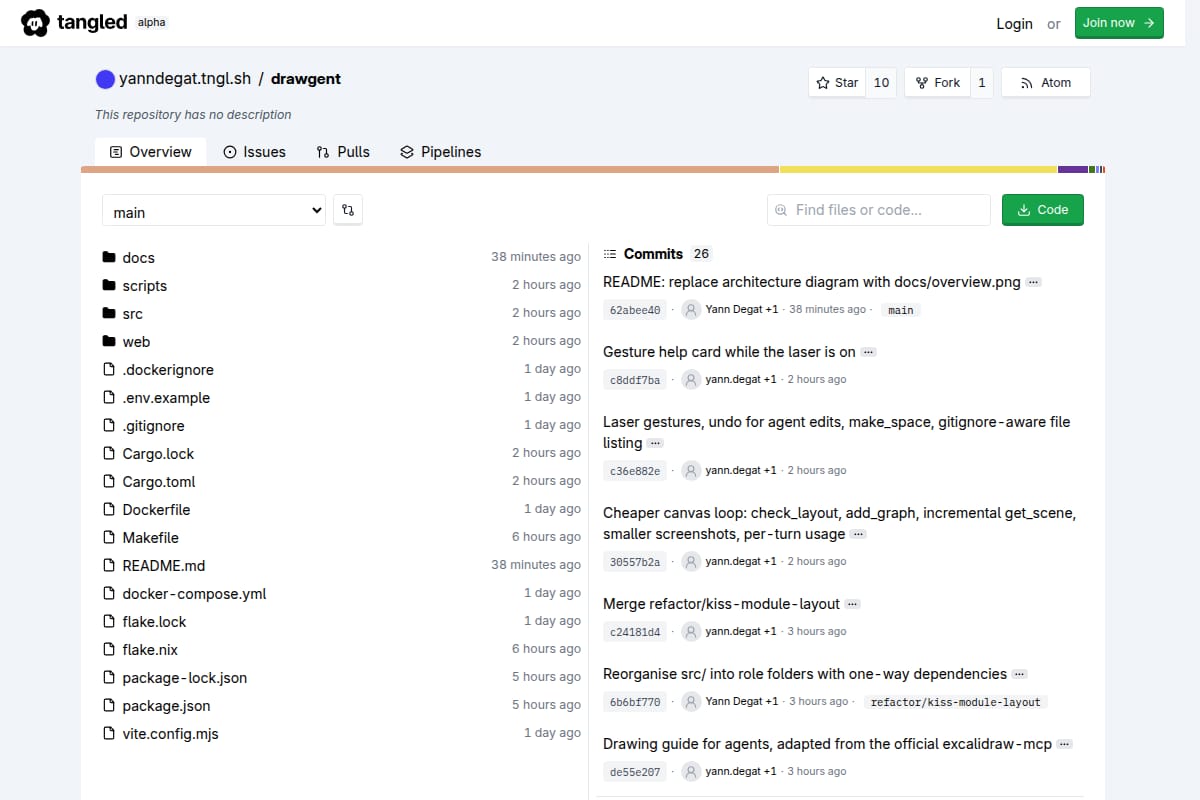
Task: Click the Cargo.lock file icon
Action: [110, 453]
